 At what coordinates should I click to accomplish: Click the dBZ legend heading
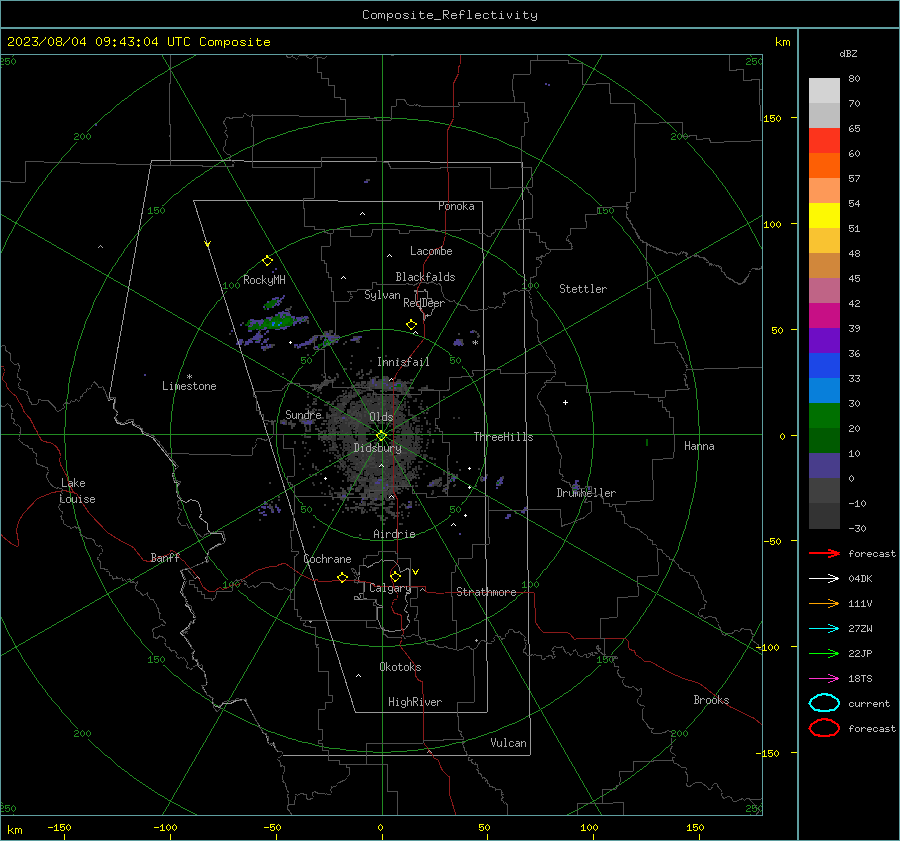coord(848,54)
